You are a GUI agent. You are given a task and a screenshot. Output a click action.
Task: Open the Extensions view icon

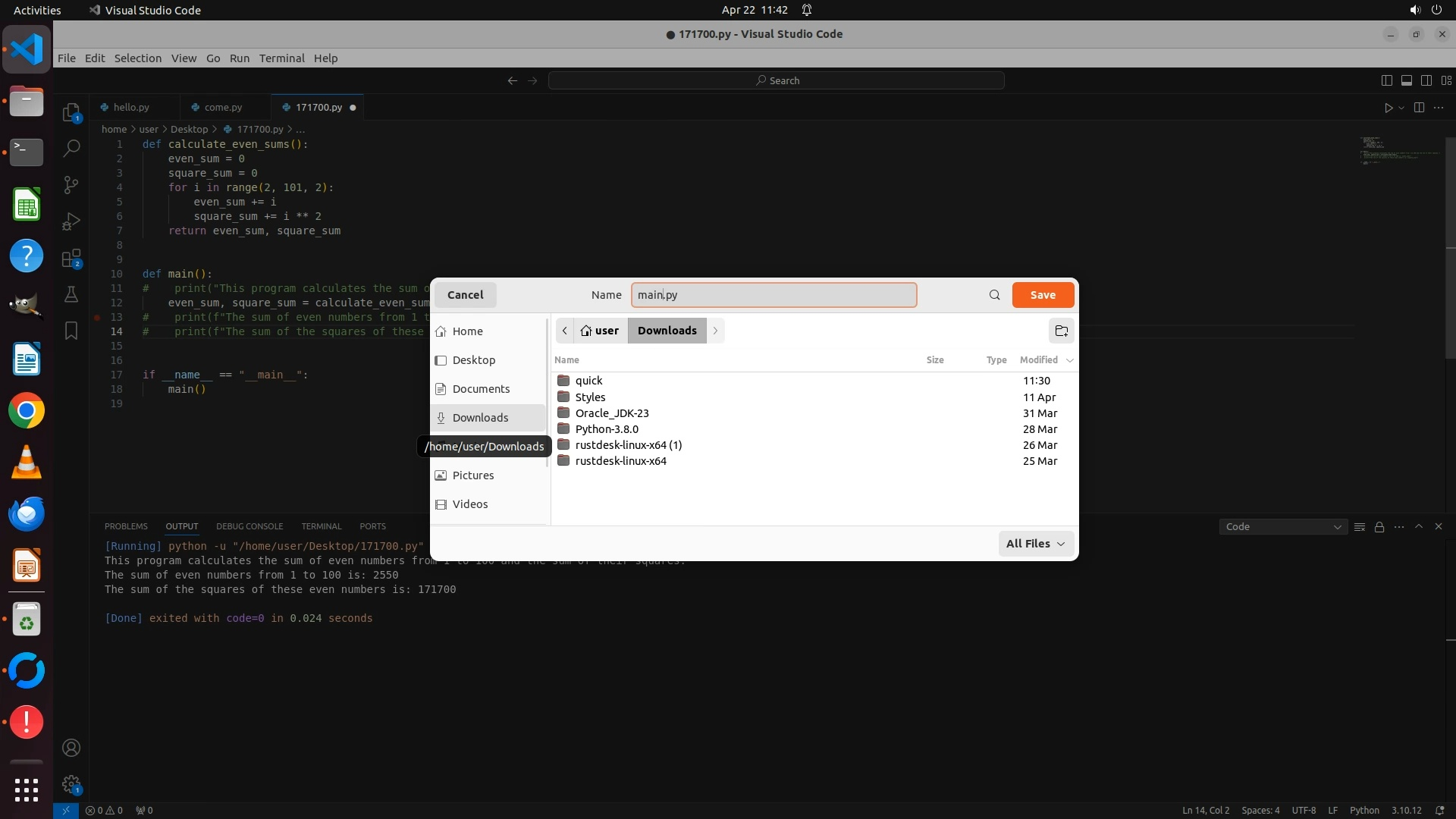click(x=71, y=259)
